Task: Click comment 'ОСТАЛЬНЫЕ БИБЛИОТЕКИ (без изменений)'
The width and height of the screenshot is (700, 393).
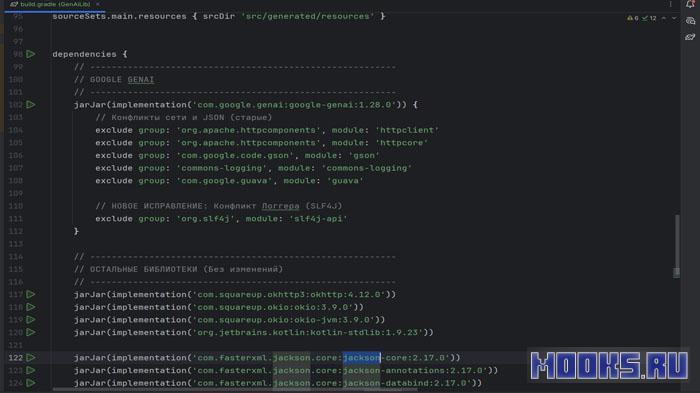Action: pyautogui.click(x=179, y=269)
